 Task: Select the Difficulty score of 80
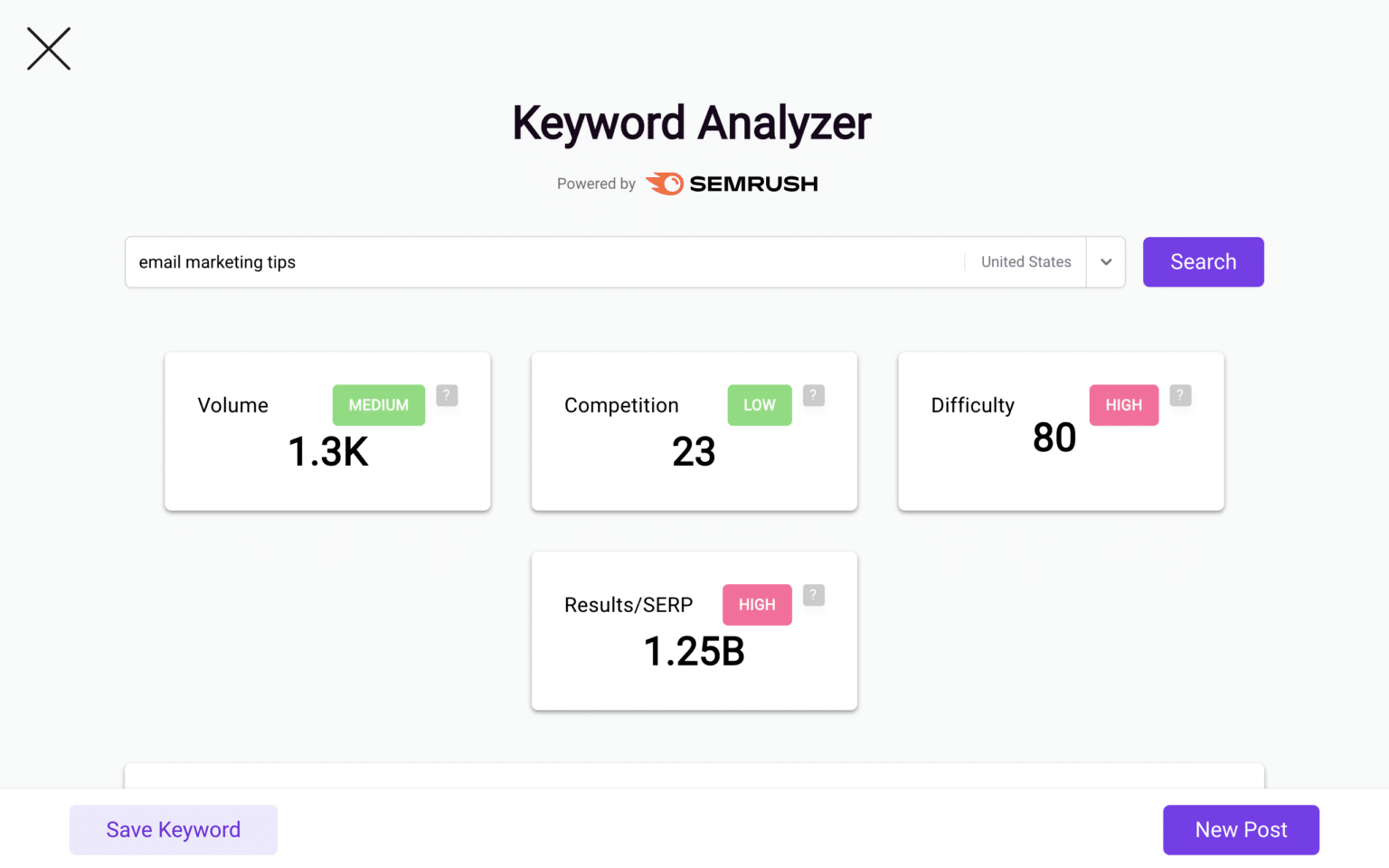point(1054,437)
